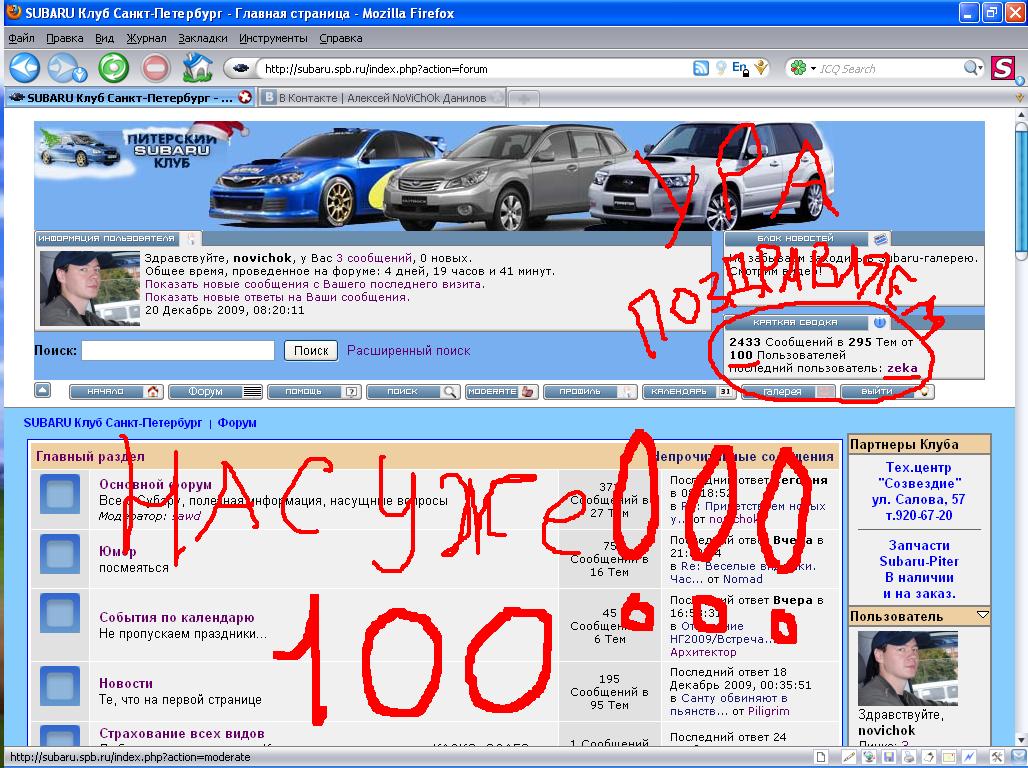
Task: Click the Поиск button next to search field
Action: tap(311, 351)
